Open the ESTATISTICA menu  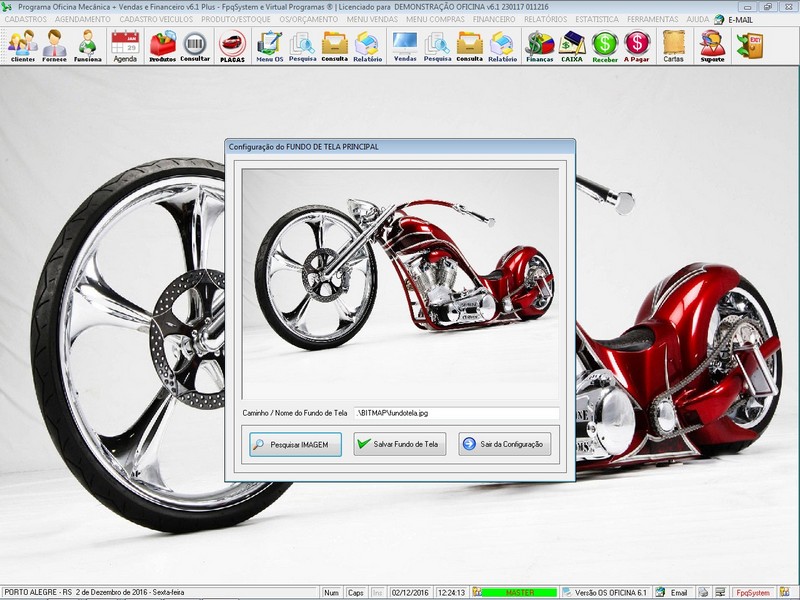[597, 19]
